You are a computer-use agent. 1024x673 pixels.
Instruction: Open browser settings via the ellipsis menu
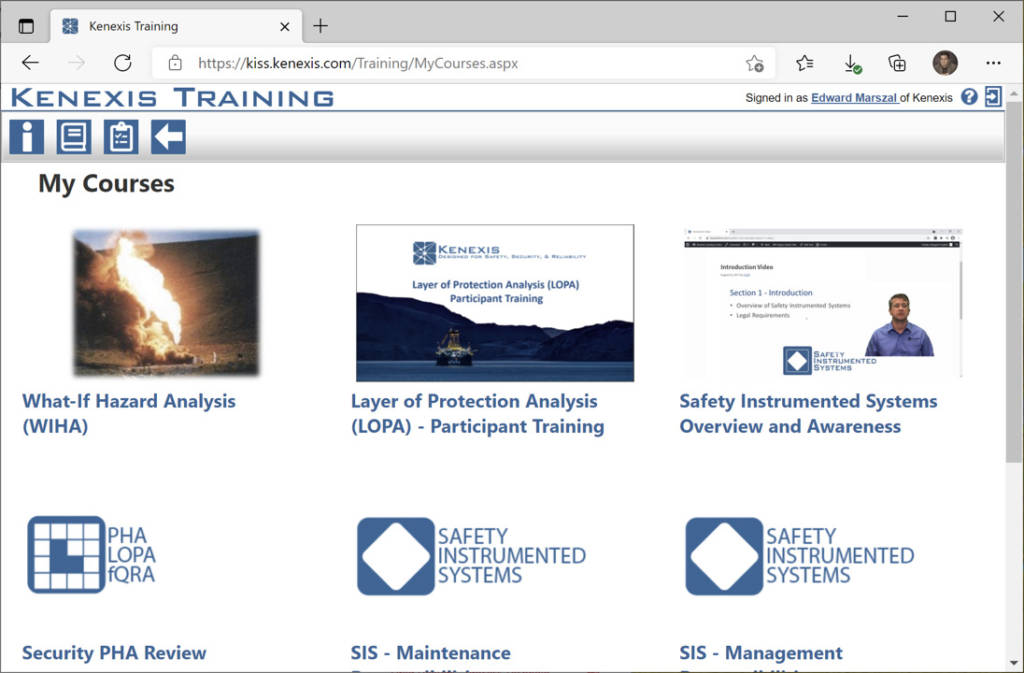(993, 62)
